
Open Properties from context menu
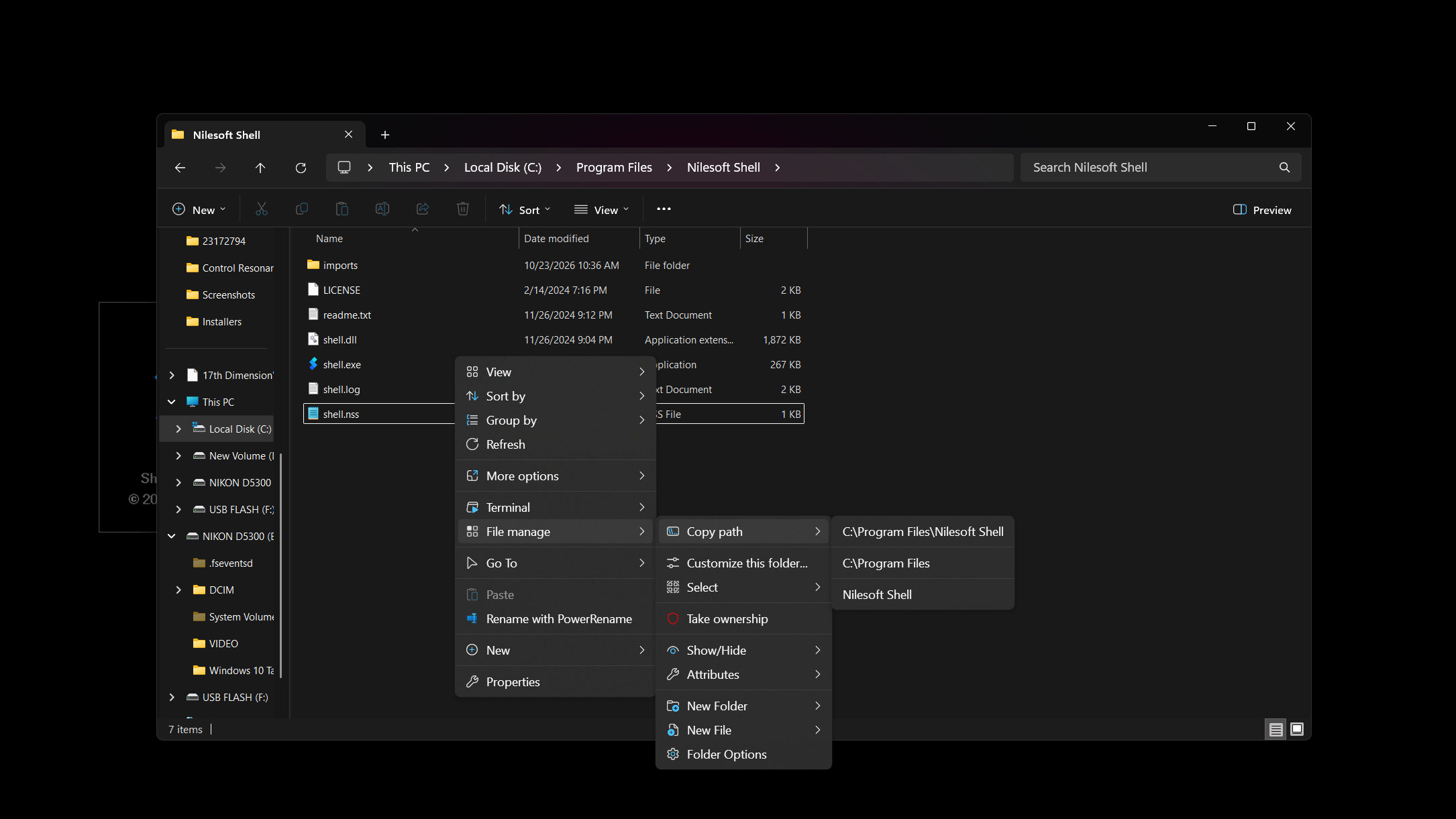tap(556, 682)
